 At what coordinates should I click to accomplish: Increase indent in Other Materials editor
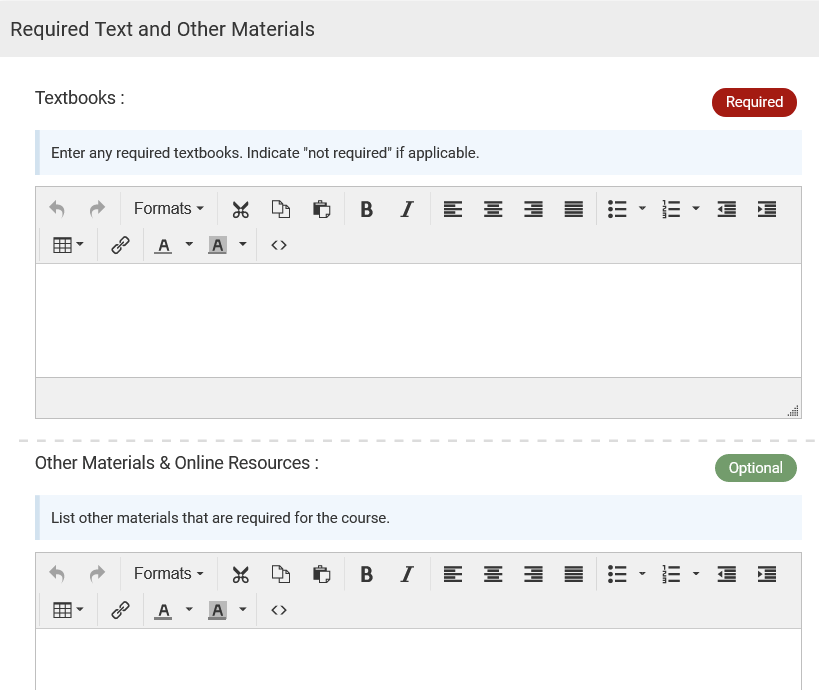point(767,574)
